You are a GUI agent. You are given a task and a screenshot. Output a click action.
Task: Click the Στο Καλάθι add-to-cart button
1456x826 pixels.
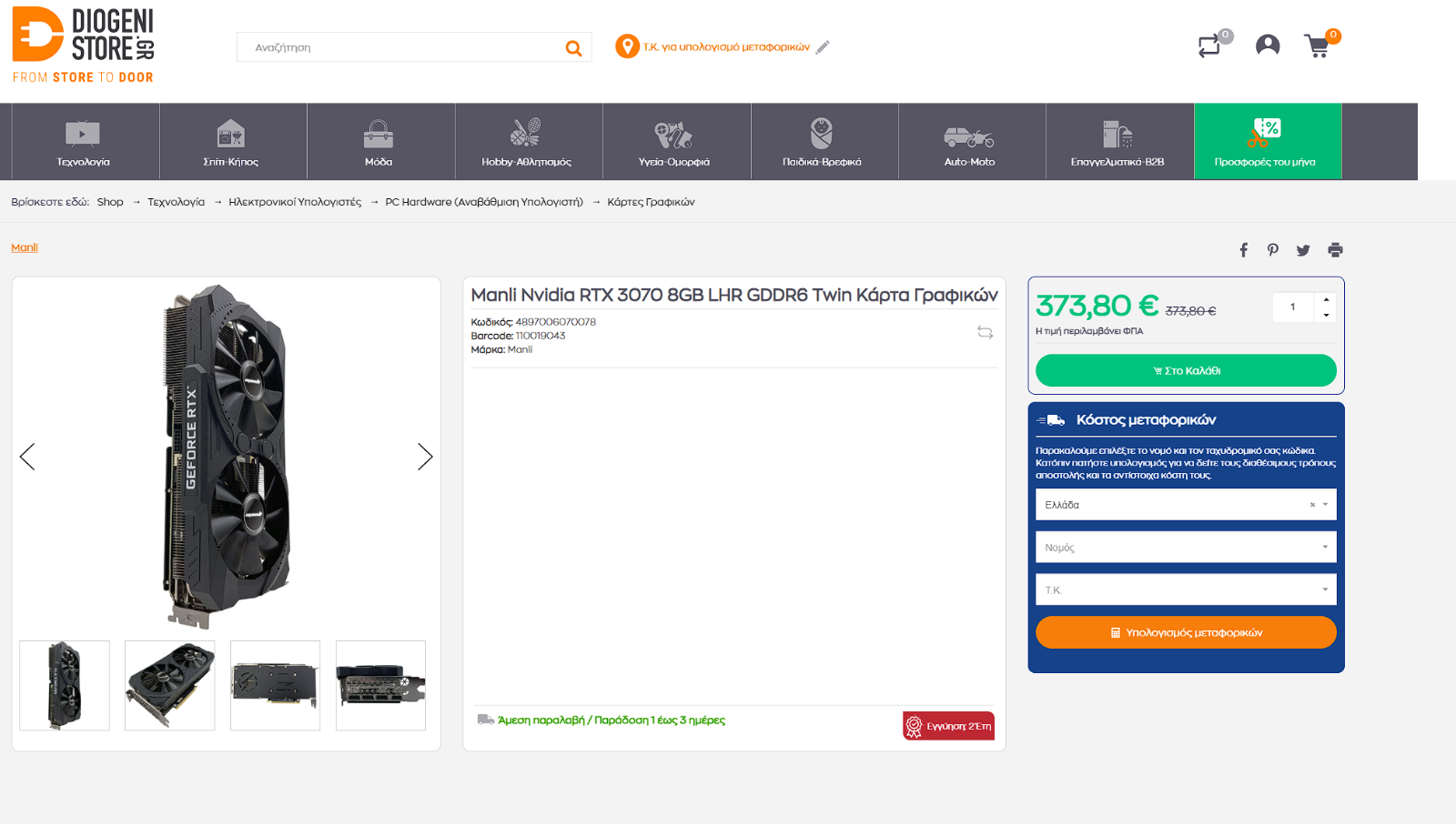point(1186,371)
